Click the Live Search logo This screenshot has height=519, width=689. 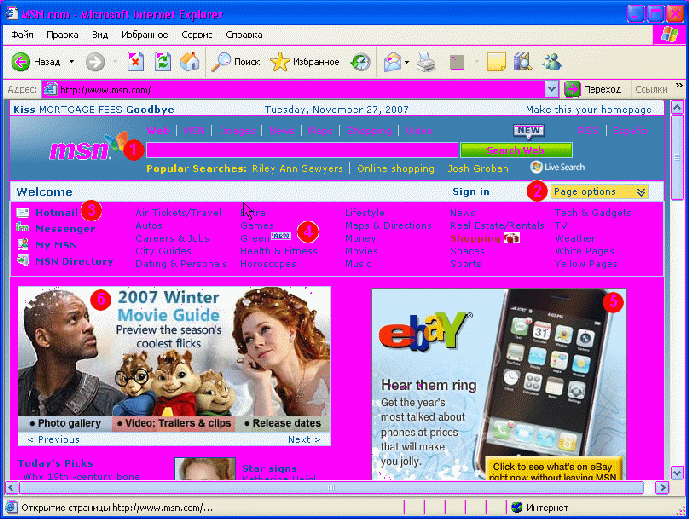tap(558, 167)
